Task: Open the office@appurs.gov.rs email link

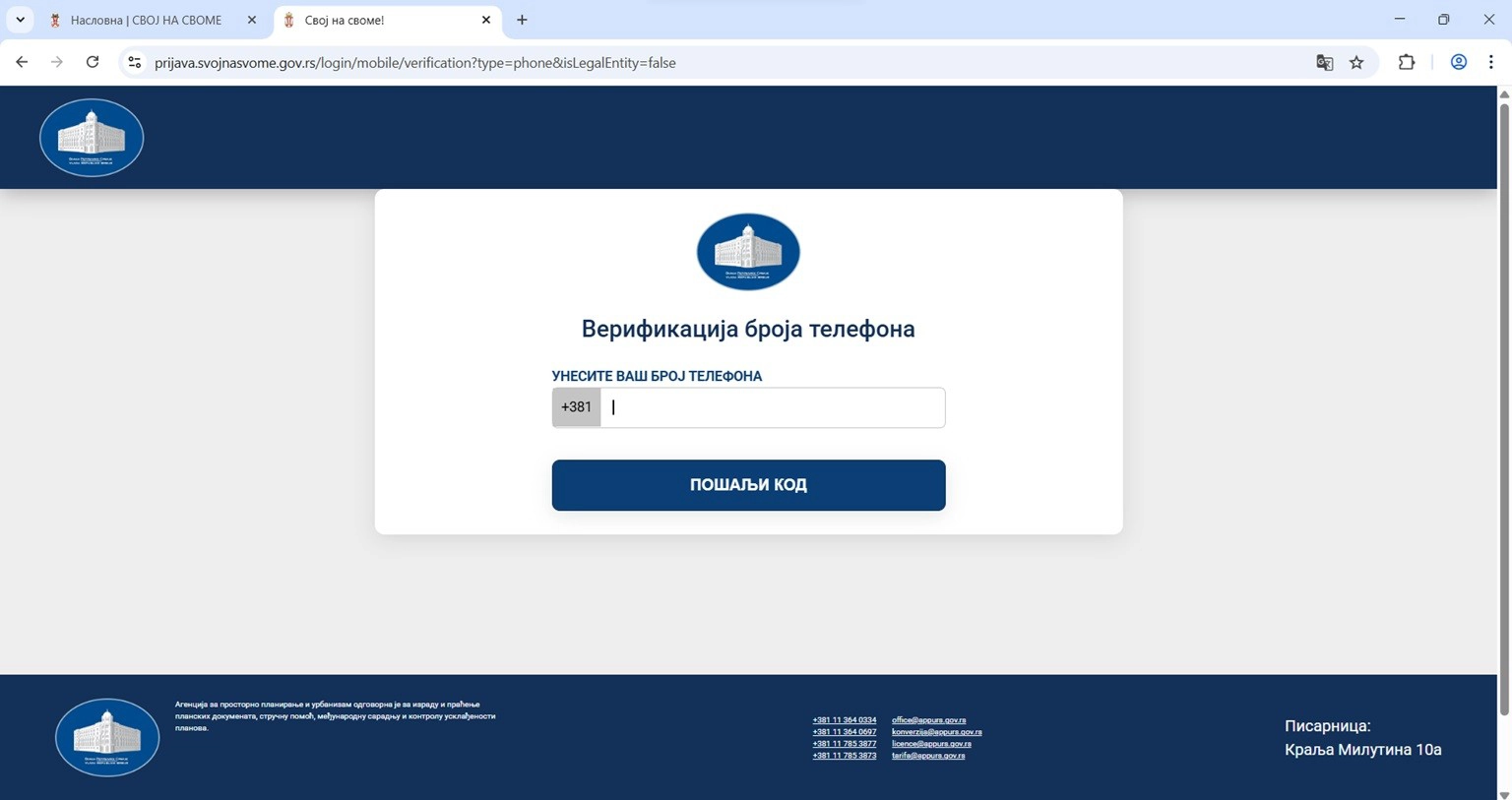Action: tap(928, 720)
